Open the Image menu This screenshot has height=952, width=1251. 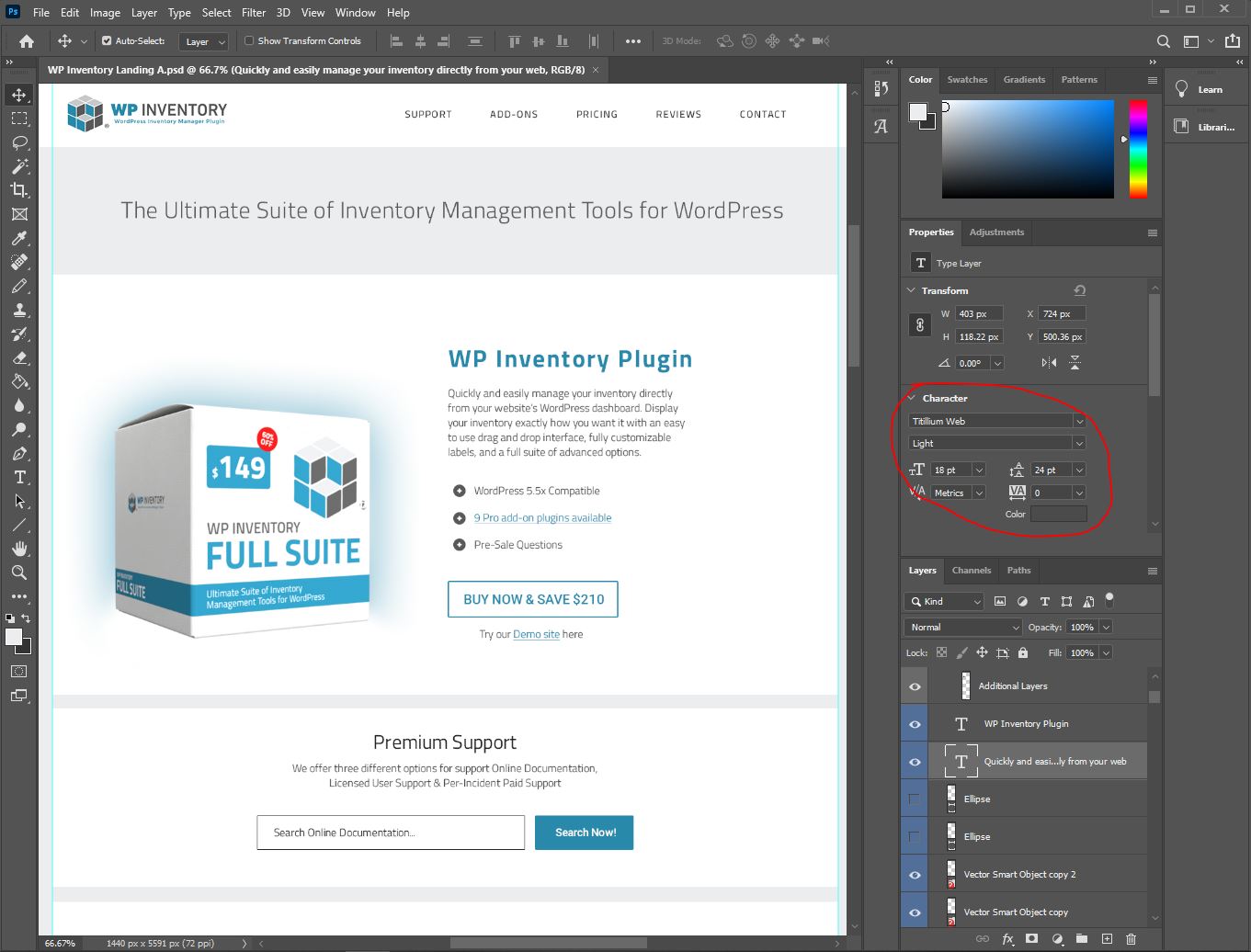click(x=105, y=13)
